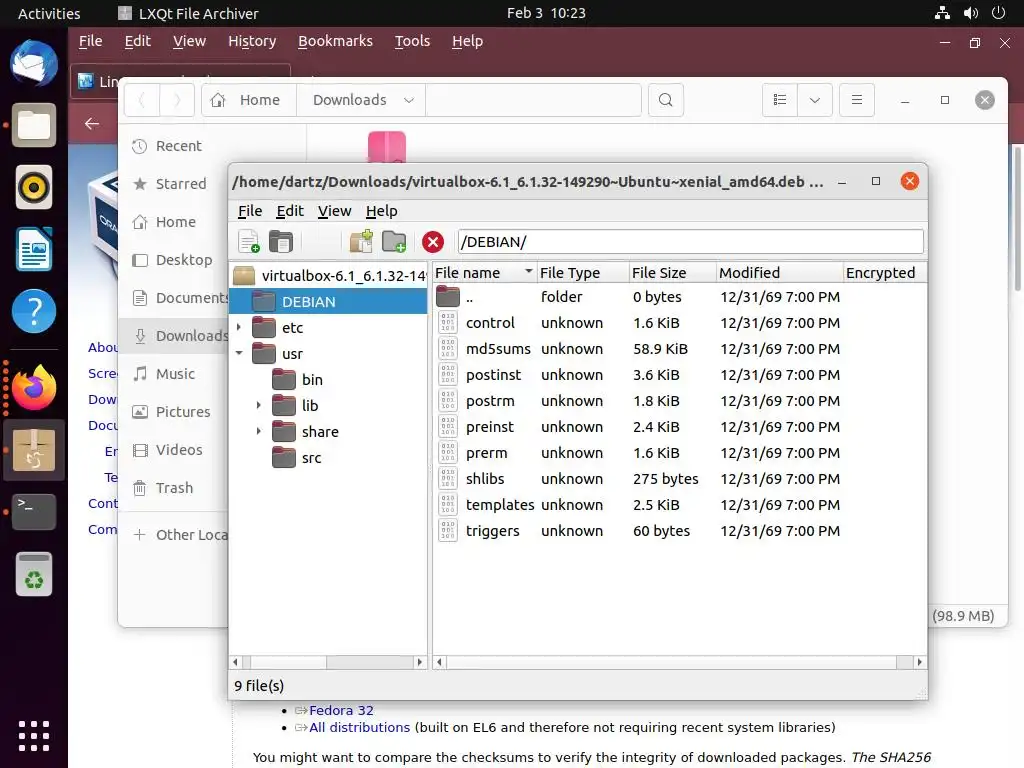This screenshot has width=1024, height=768.
Task: Select the md5sums file row
Action: click(x=637, y=349)
